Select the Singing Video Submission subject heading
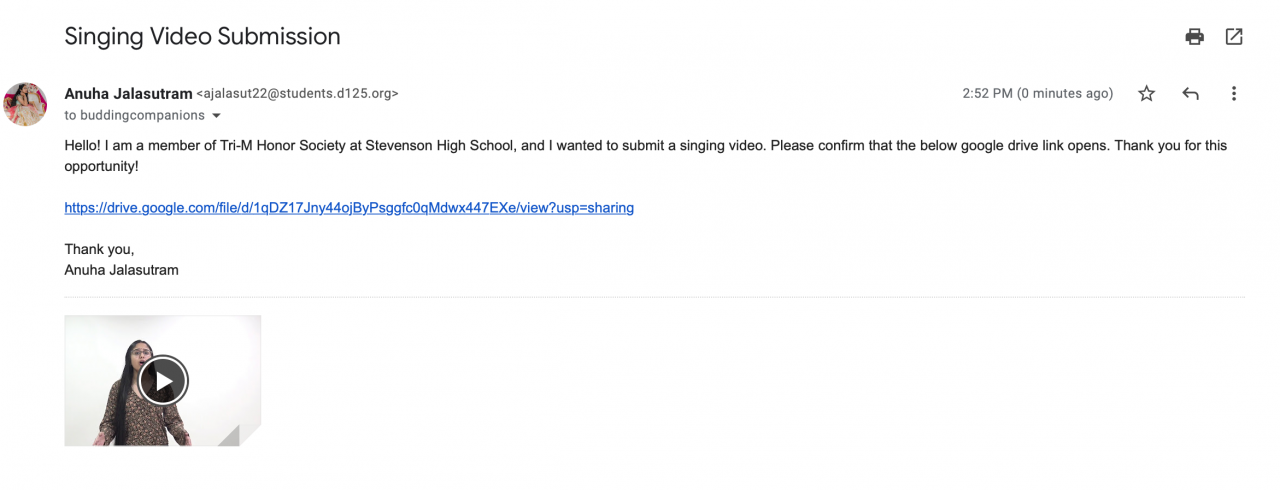The width and height of the screenshot is (1280, 490). (202, 37)
